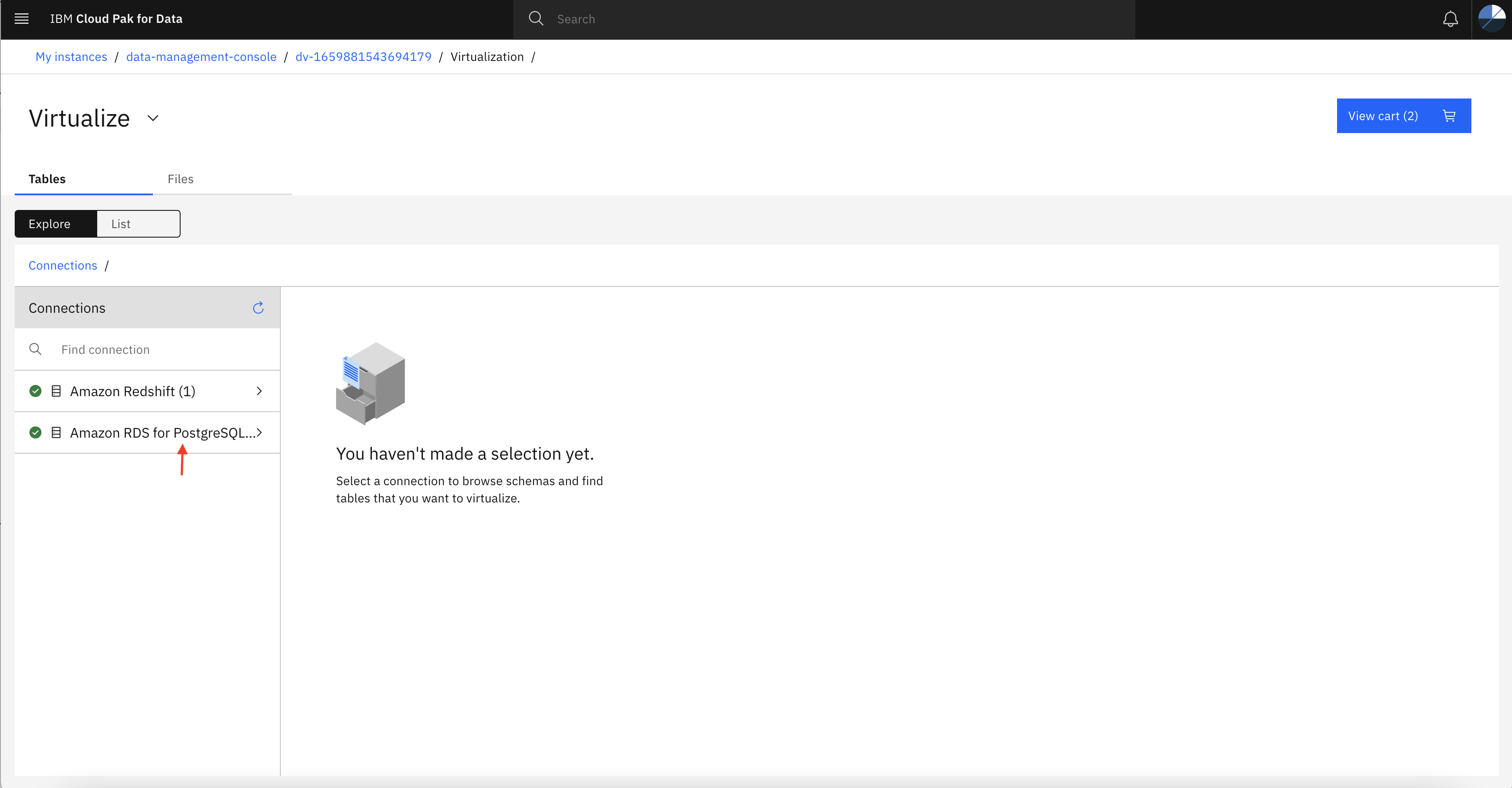This screenshot has height=788, width=1512.
Task: Click the Find connection magnifier icon
Action: [35, 350]
